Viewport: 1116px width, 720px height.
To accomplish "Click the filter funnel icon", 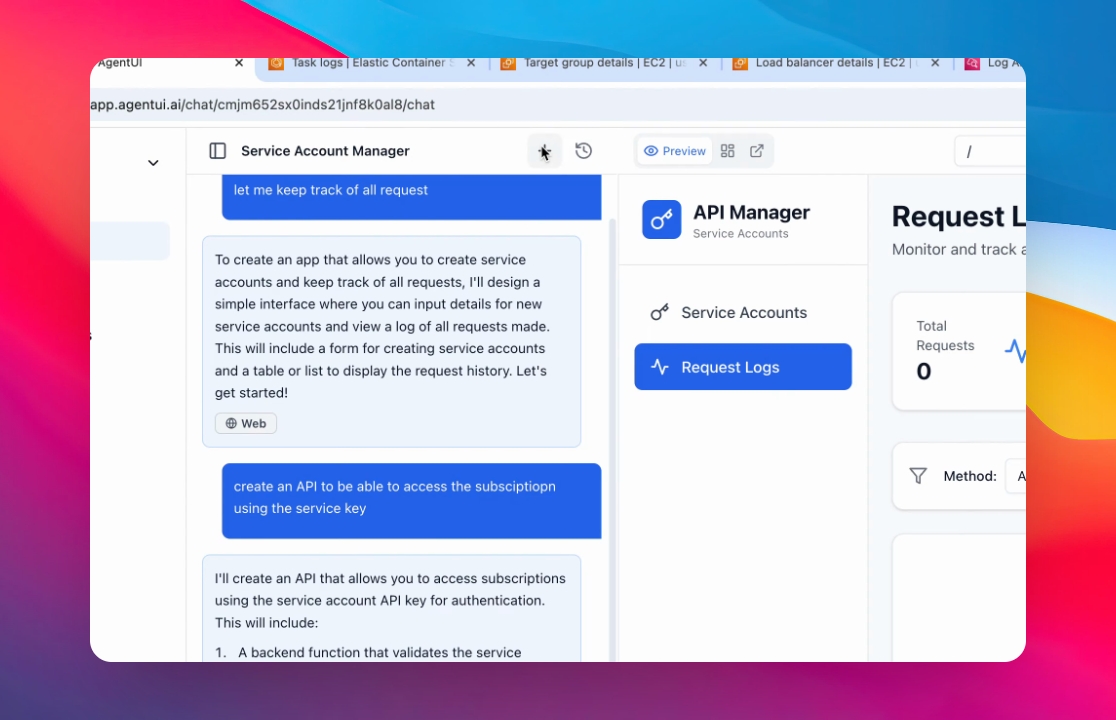I will [918, 476].
